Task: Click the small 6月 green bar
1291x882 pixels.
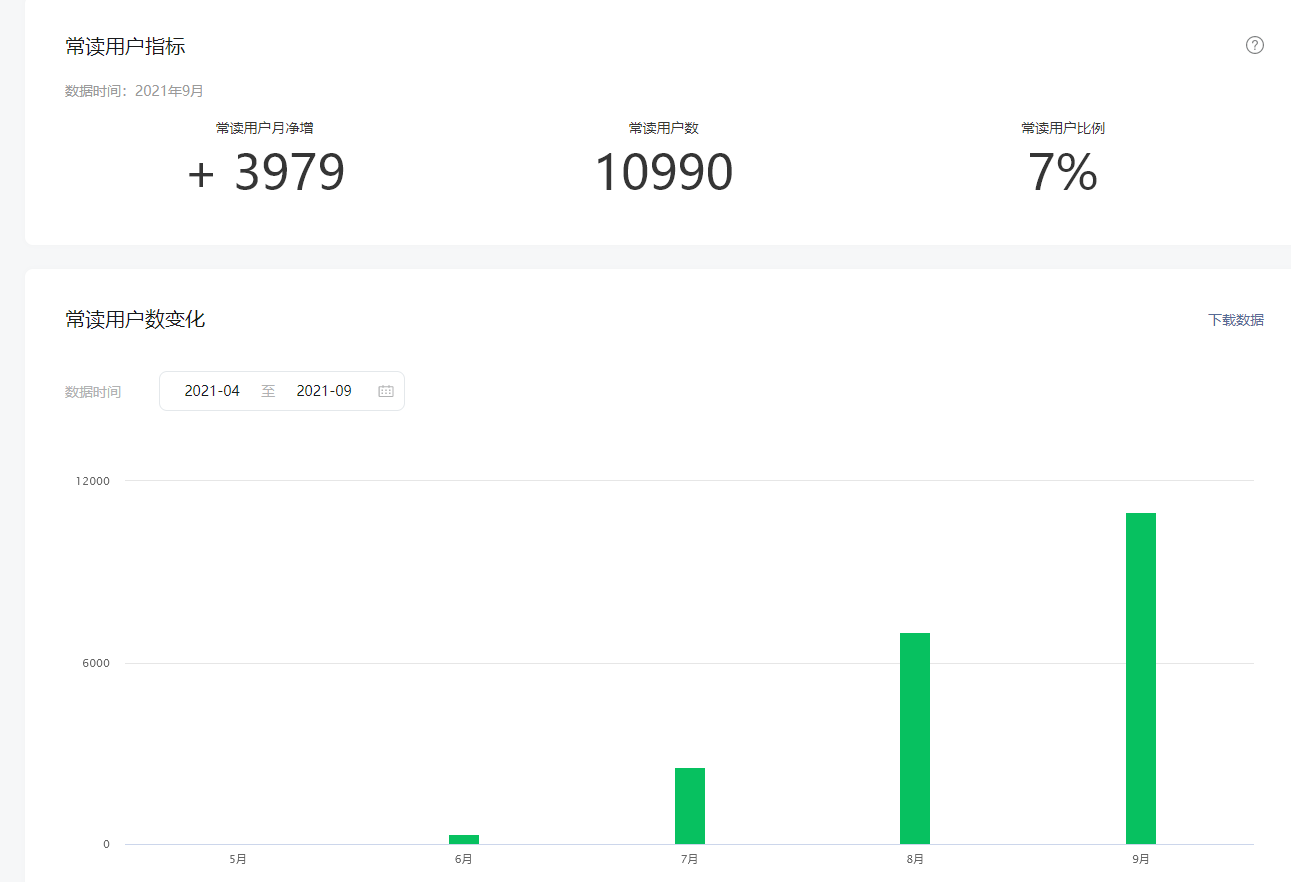Action: point(464,839)
